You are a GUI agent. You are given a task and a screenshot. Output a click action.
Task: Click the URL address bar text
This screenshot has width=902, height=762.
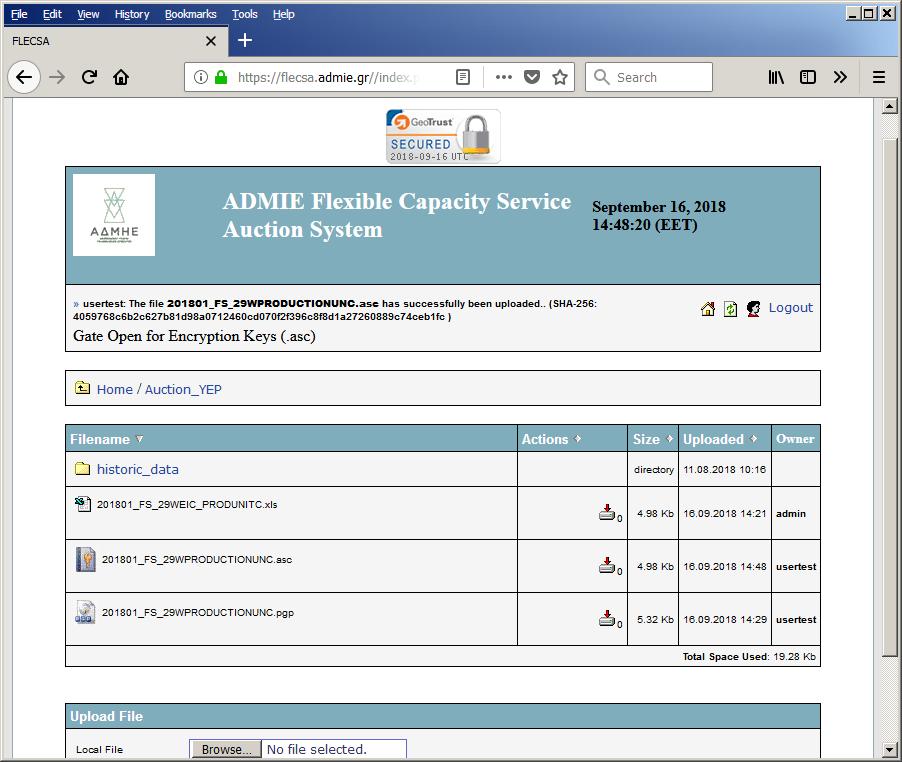click(x=329, y=77)
